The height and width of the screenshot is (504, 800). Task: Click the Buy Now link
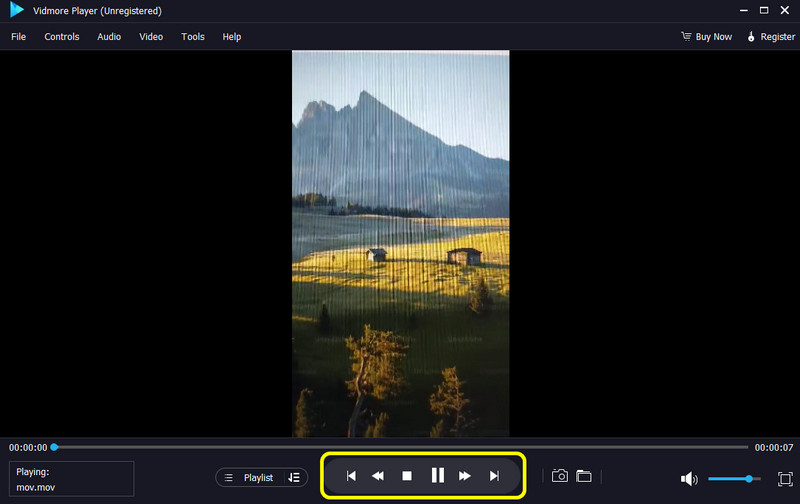(706, 37)
